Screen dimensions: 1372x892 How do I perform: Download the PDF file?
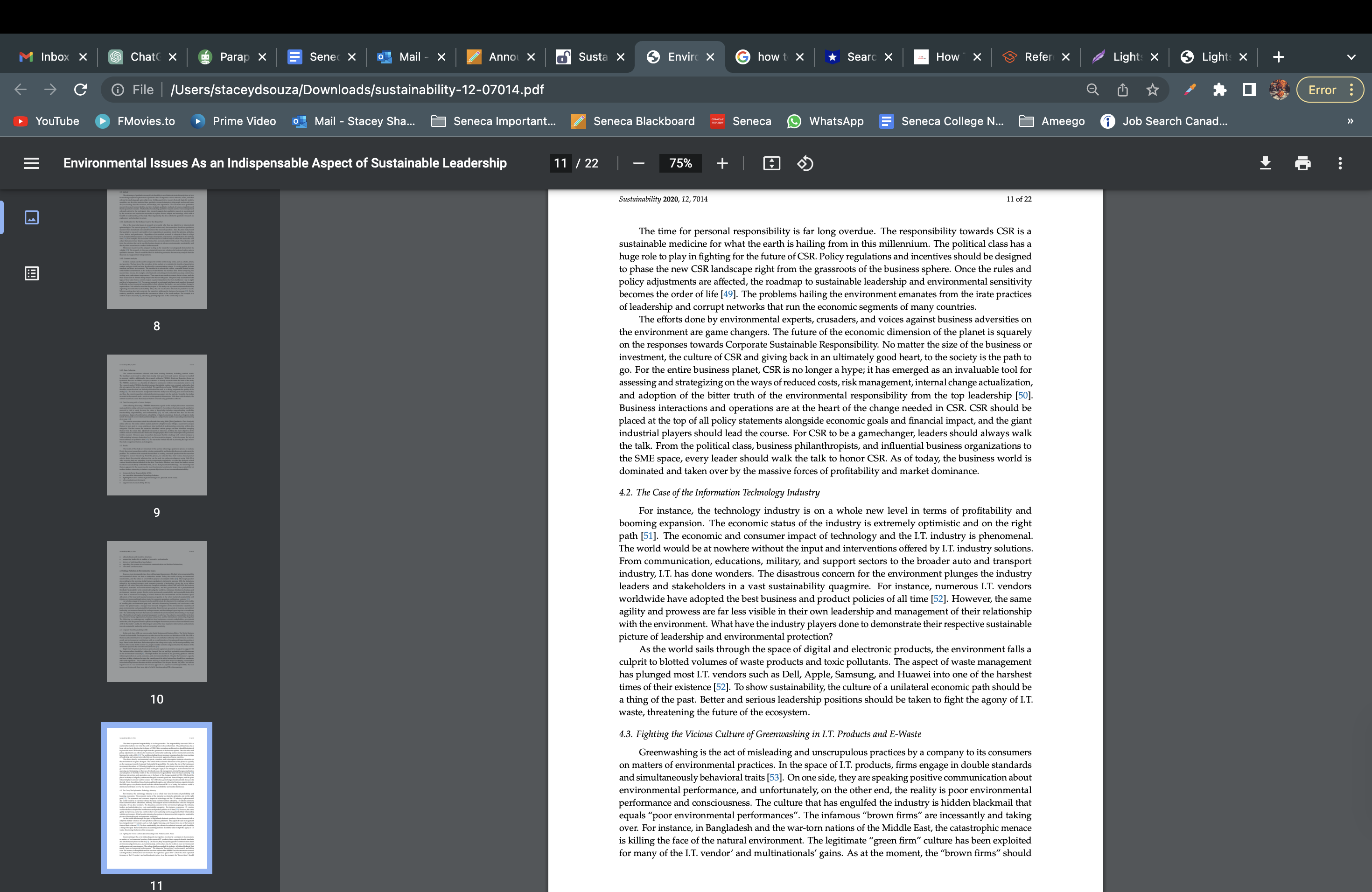1265,164
